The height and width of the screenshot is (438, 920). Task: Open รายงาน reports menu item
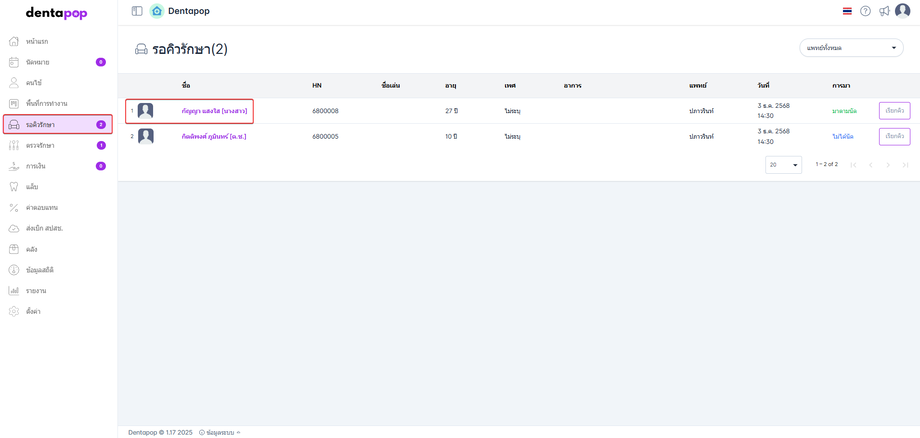(58, 291)
